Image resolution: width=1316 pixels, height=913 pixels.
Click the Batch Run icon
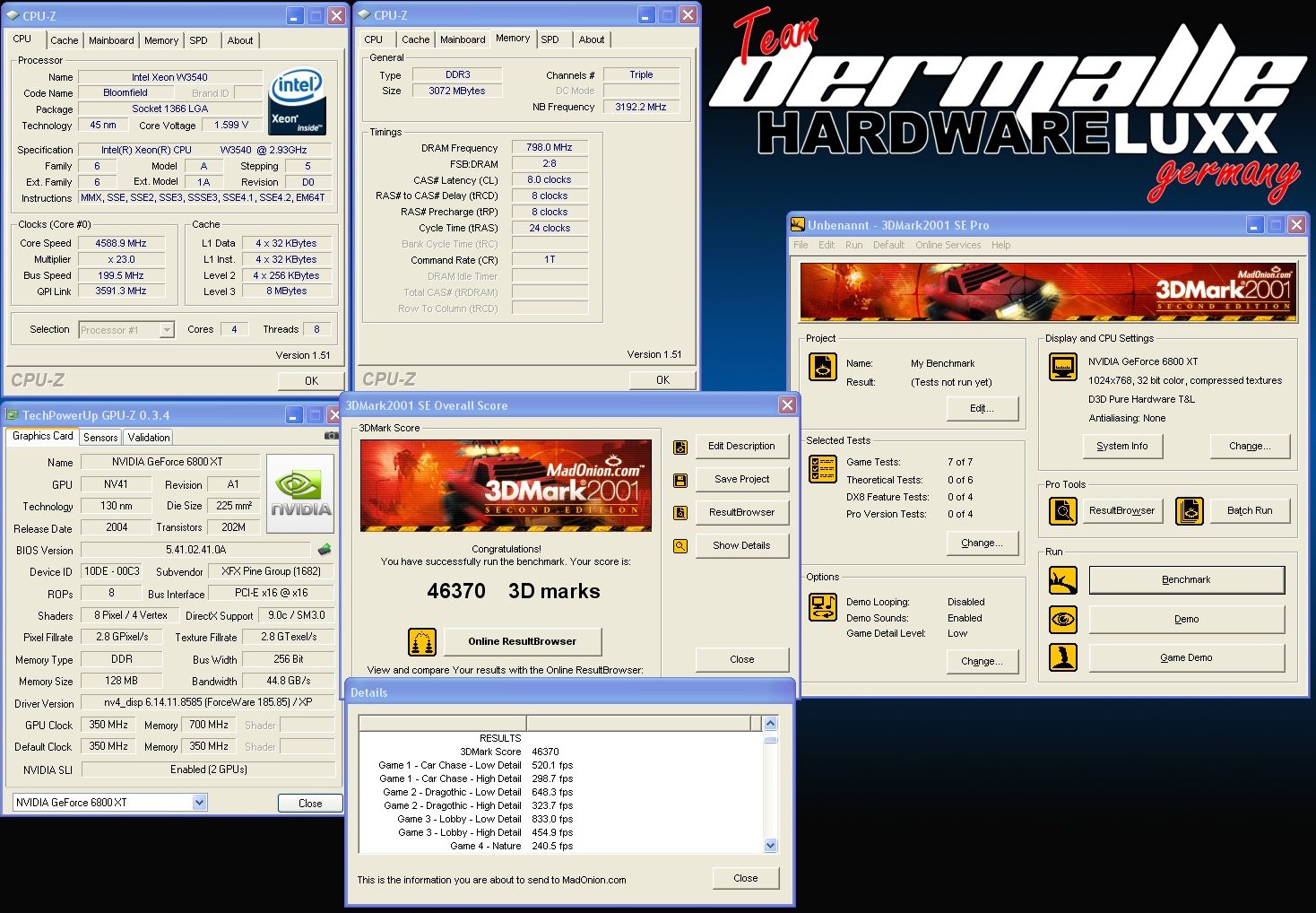1189,511
